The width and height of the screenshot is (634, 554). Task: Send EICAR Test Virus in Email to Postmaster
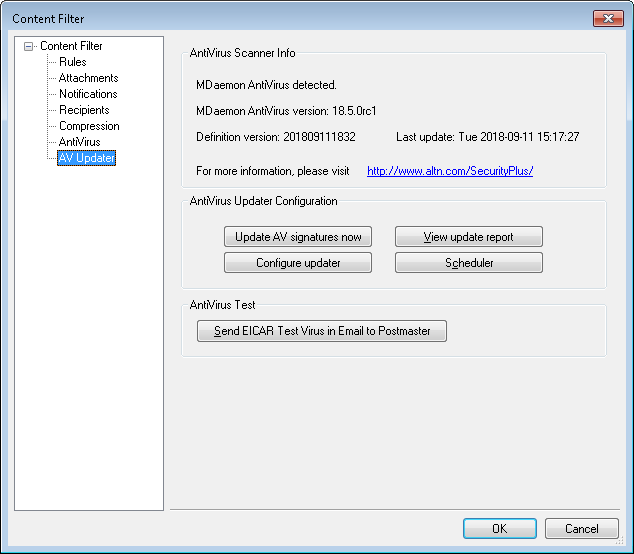(x=322, y=331)
